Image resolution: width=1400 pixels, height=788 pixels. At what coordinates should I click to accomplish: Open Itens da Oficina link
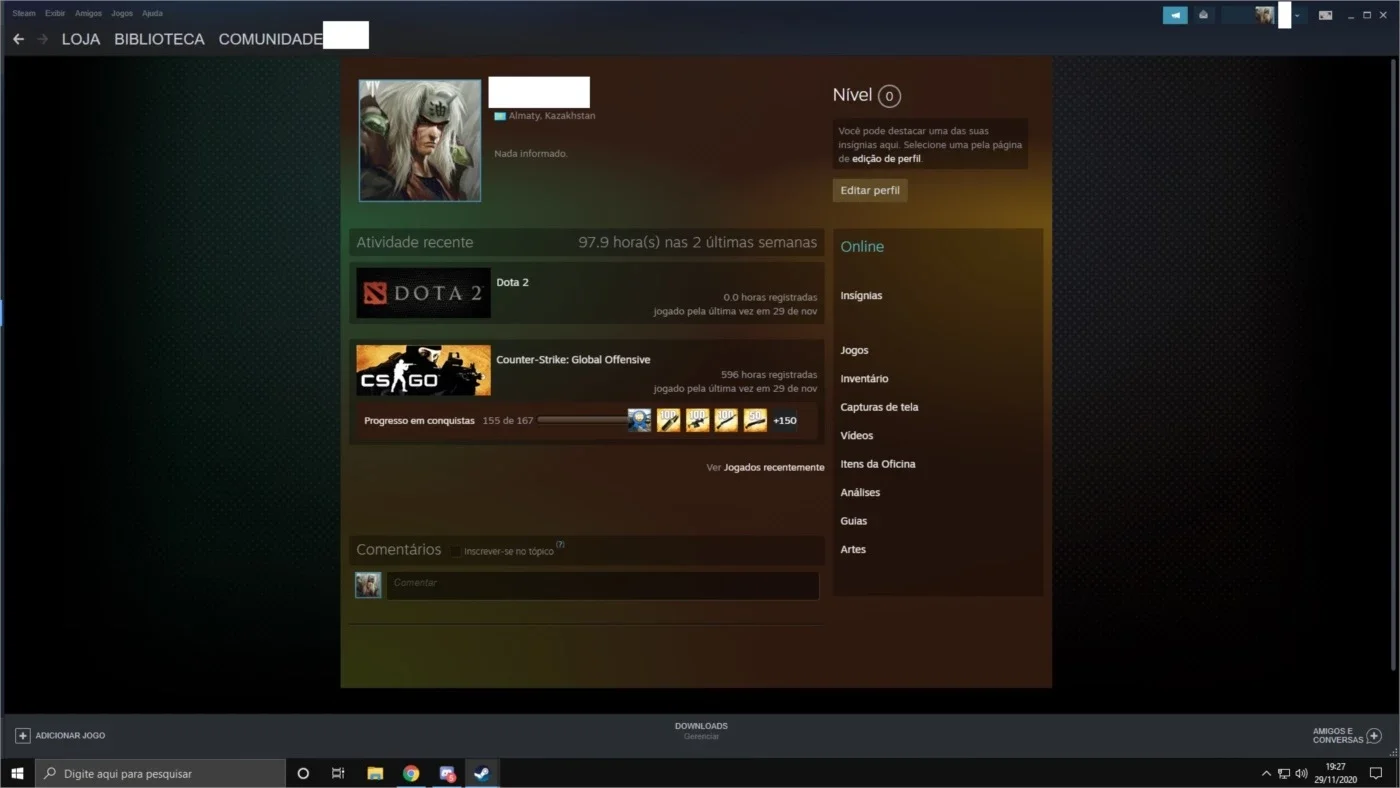877,464
